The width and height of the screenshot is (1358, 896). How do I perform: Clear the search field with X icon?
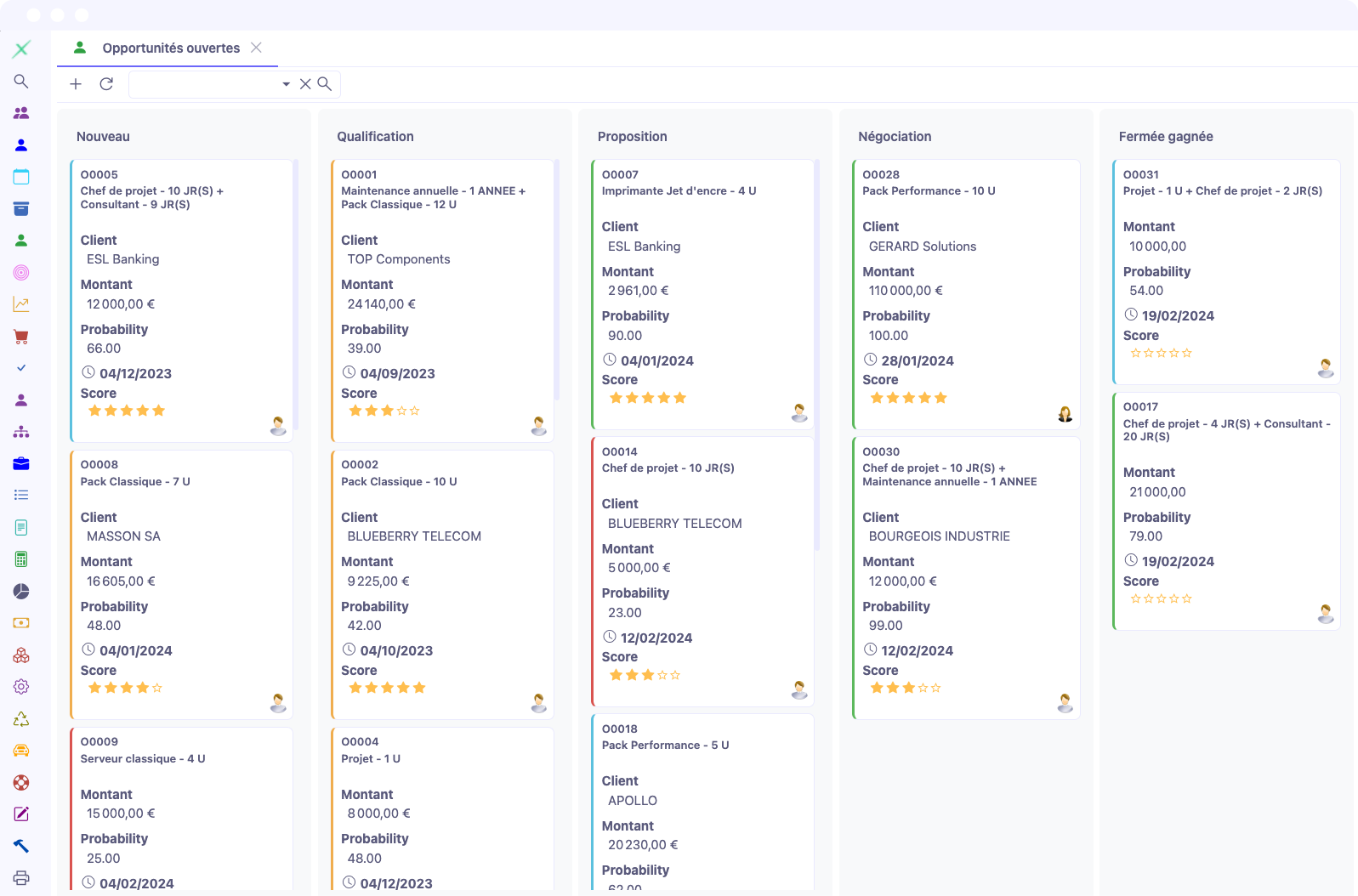(305, 84)
